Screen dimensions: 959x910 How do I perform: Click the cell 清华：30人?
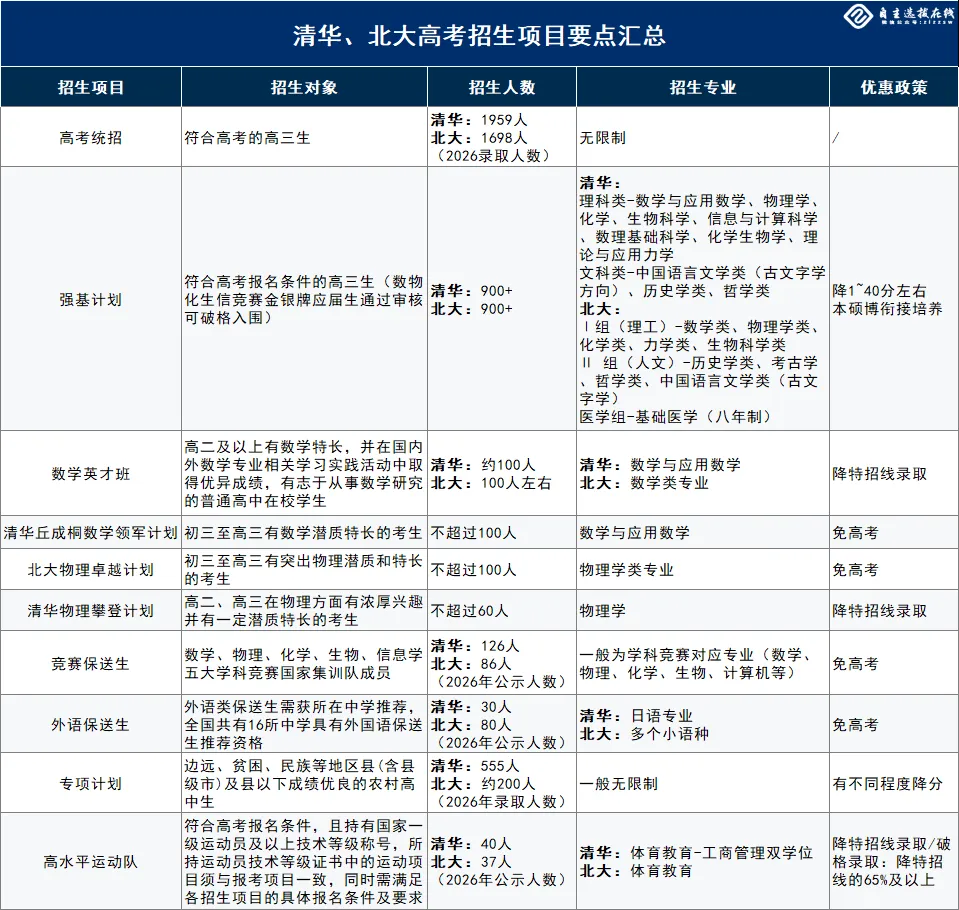[502, 724]
